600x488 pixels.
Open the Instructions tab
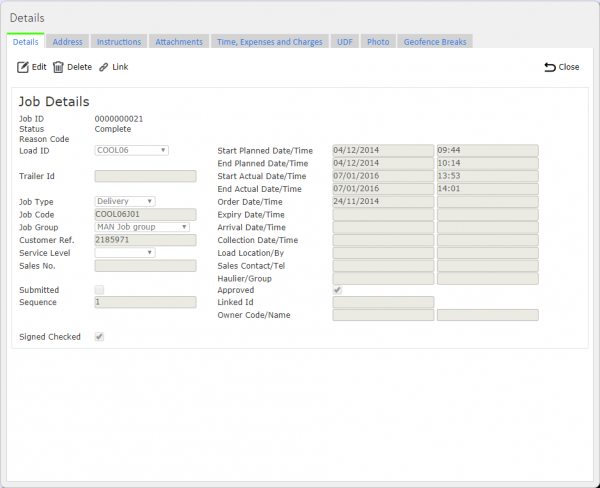point(119,42)
